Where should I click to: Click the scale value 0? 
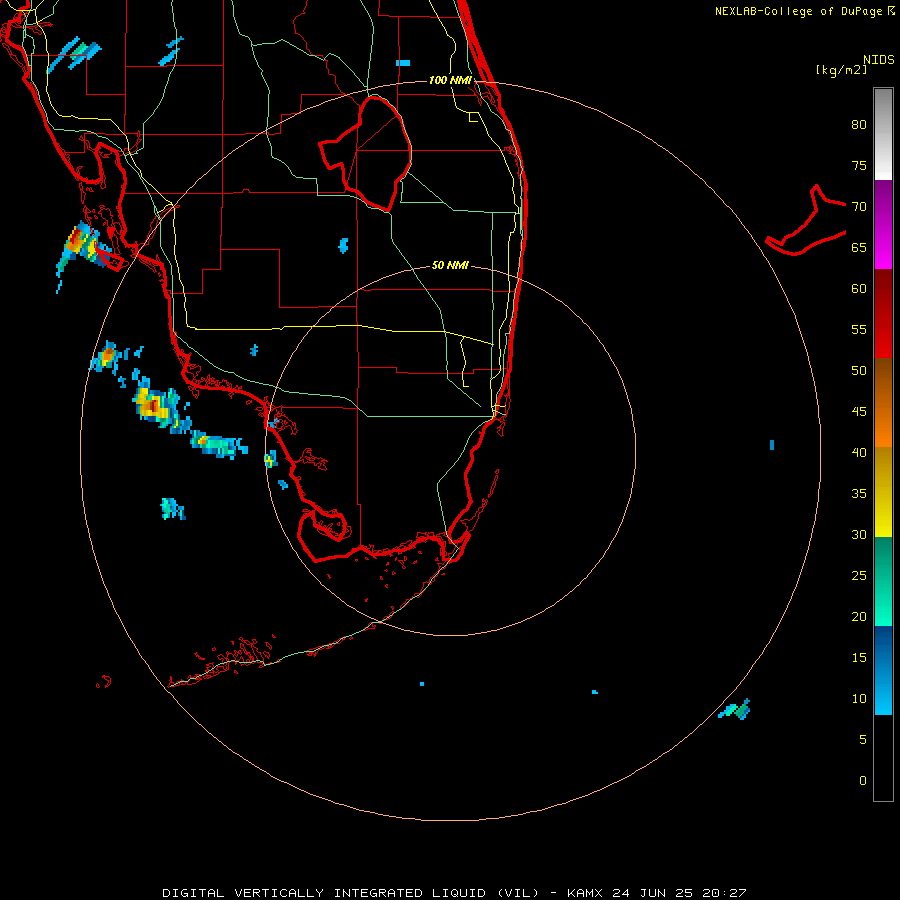pos(863,781)
